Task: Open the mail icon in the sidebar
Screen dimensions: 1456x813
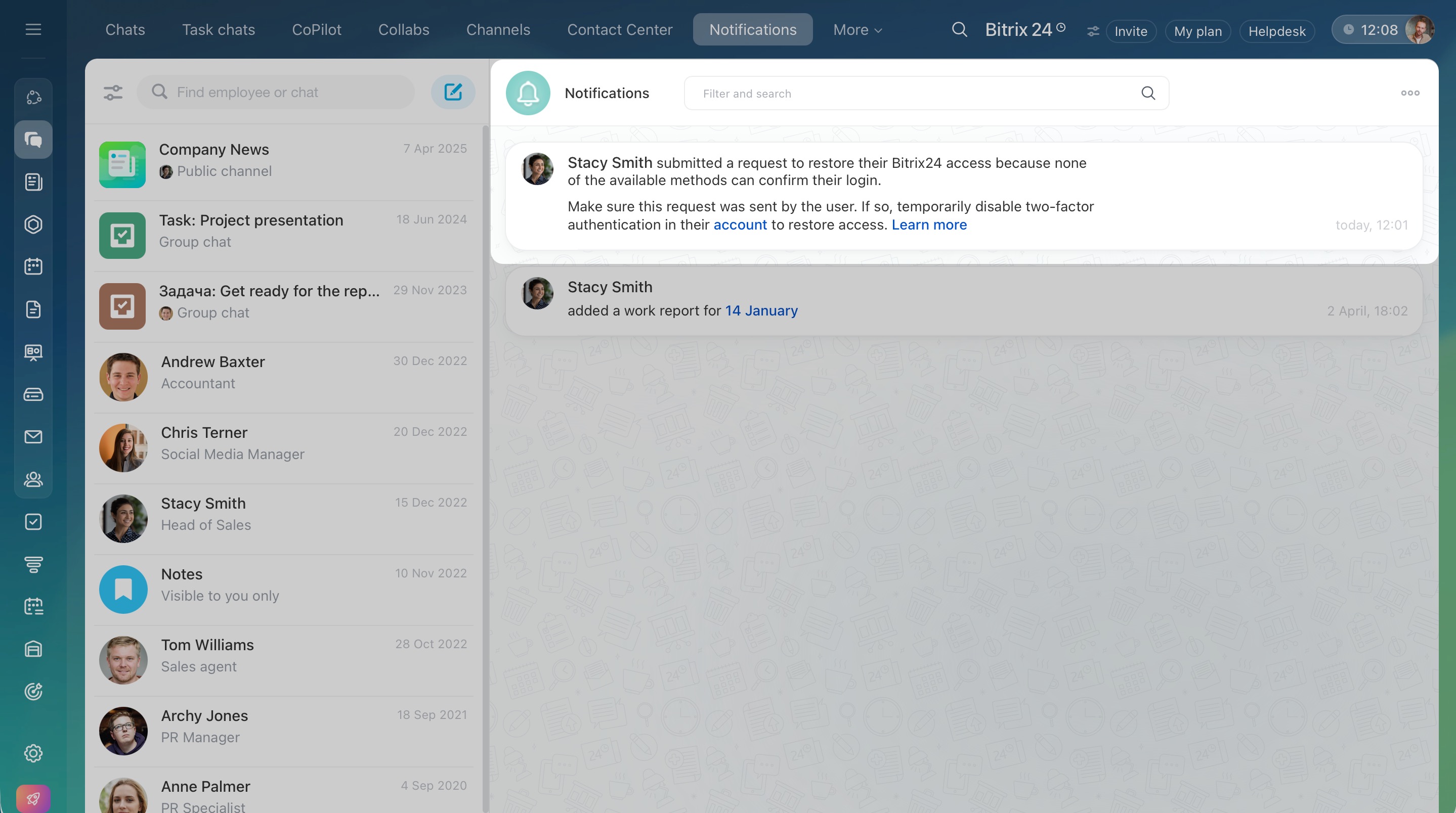Action: [33, 437]
